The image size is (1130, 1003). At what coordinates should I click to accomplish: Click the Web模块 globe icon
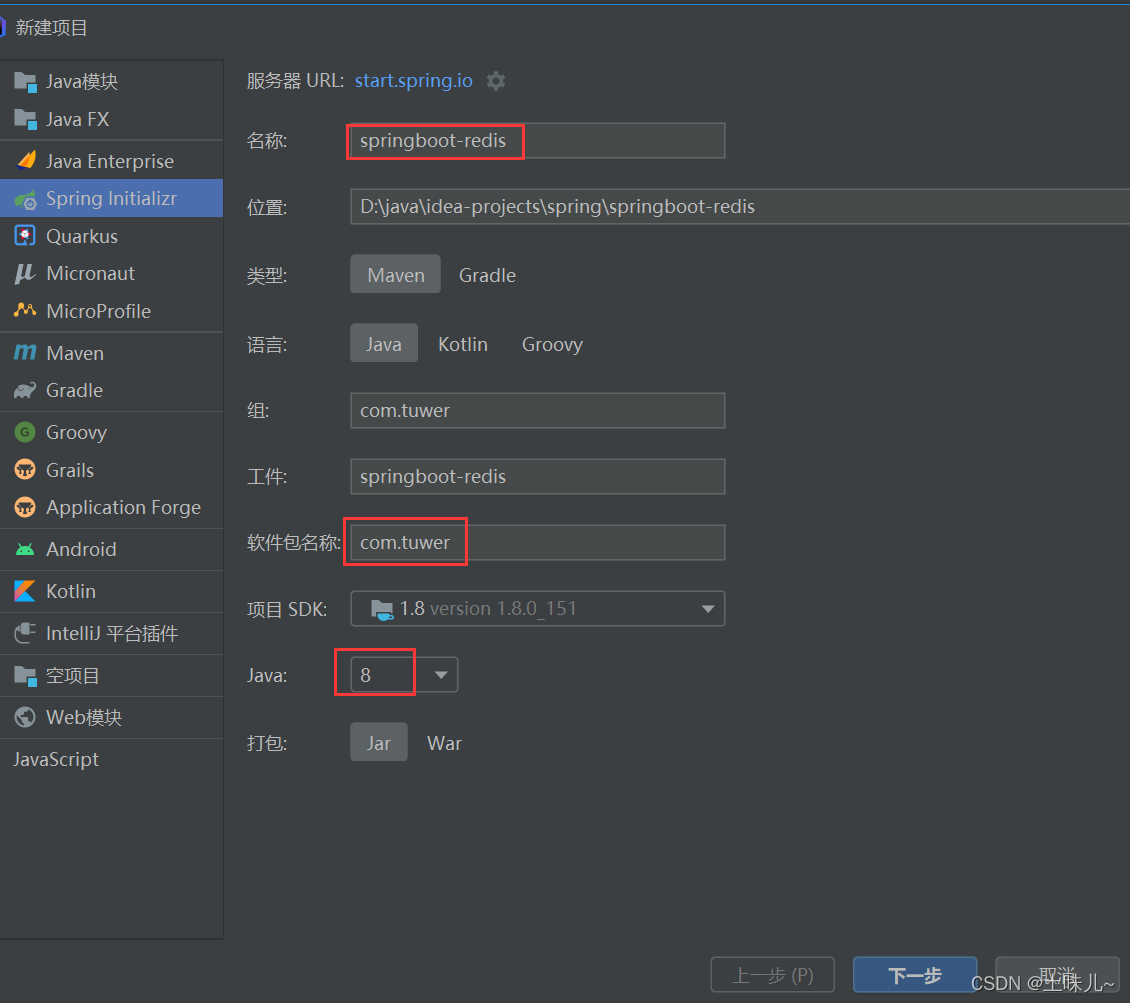(25, 717)
